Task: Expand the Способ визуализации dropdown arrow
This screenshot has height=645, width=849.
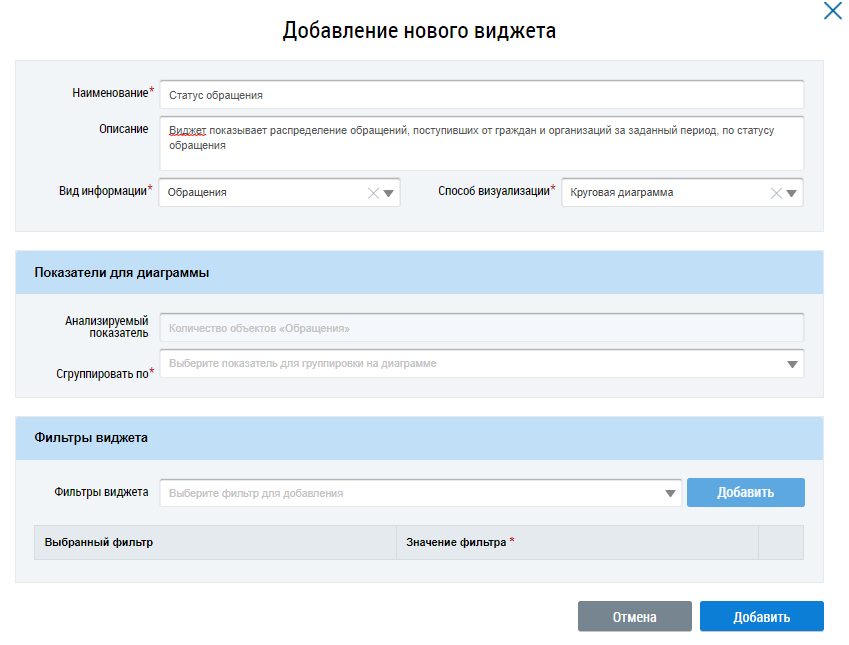Action: click(x=791, y=193)
